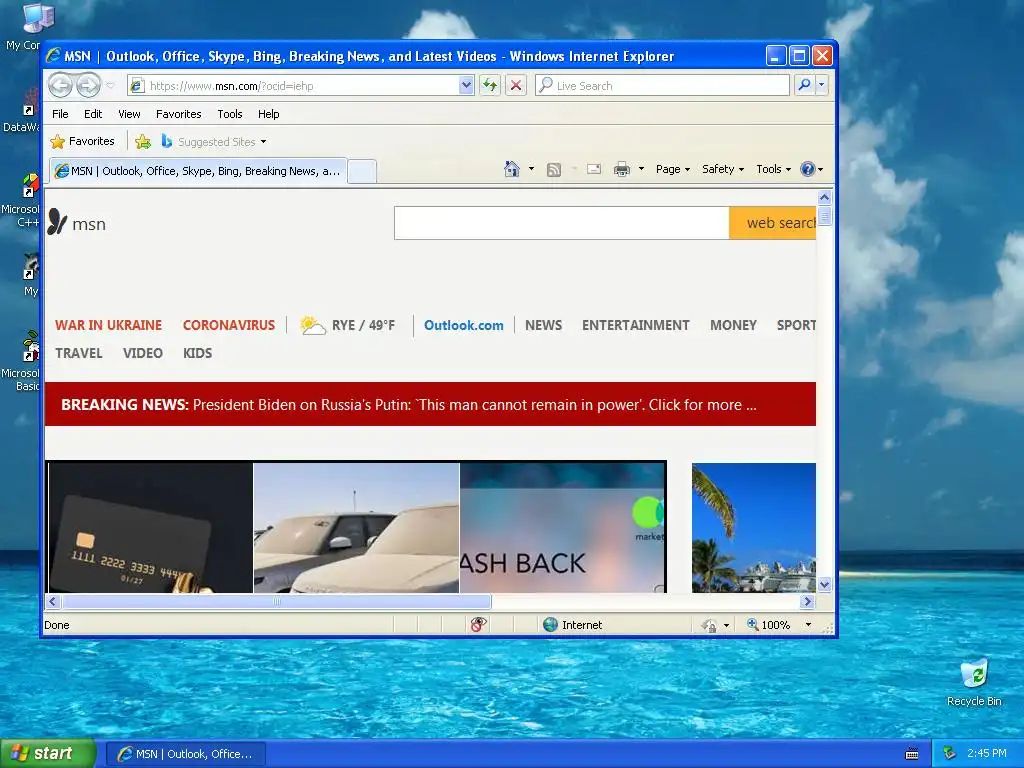
Task: Click the RYE / 49°F weather link
Action: [363, 325]
